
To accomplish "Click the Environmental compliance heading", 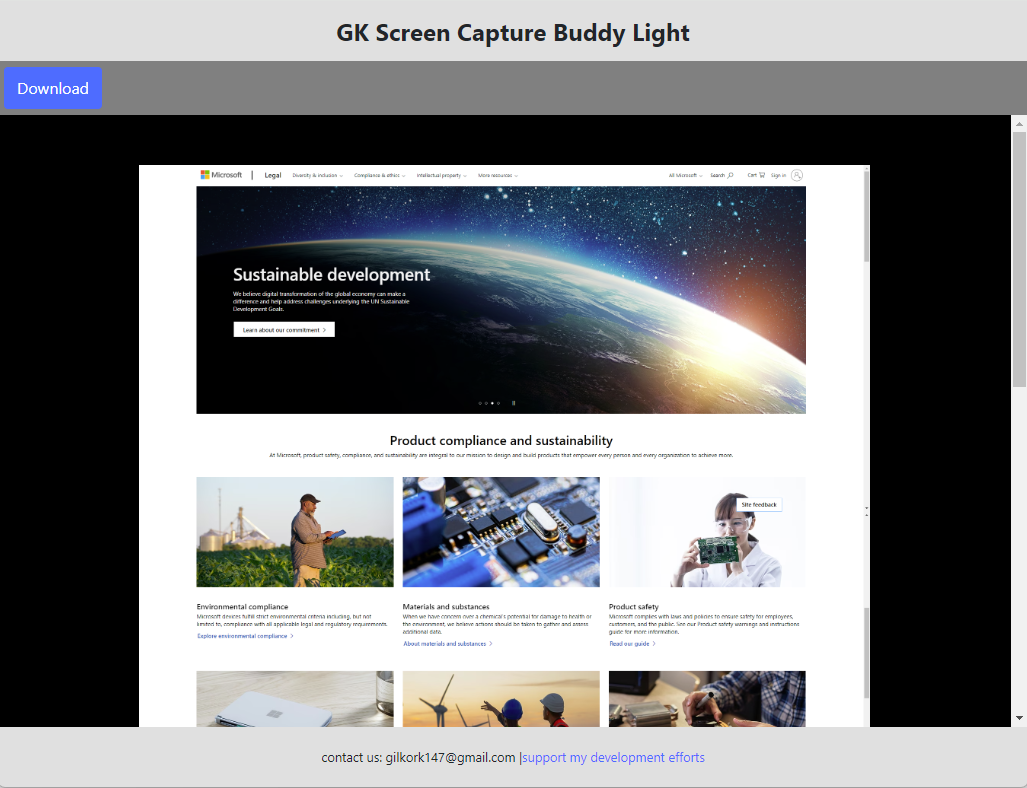I will coord(242,607).
